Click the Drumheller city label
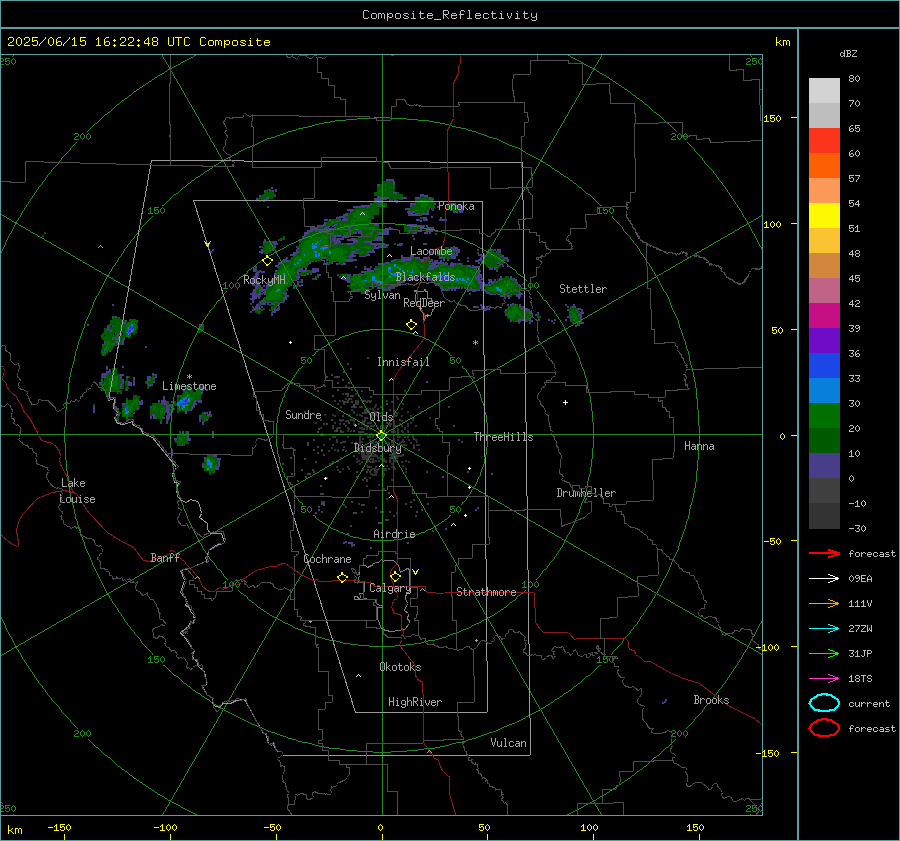This screenshot has height=841, width=900. click(x=586, y=493)
